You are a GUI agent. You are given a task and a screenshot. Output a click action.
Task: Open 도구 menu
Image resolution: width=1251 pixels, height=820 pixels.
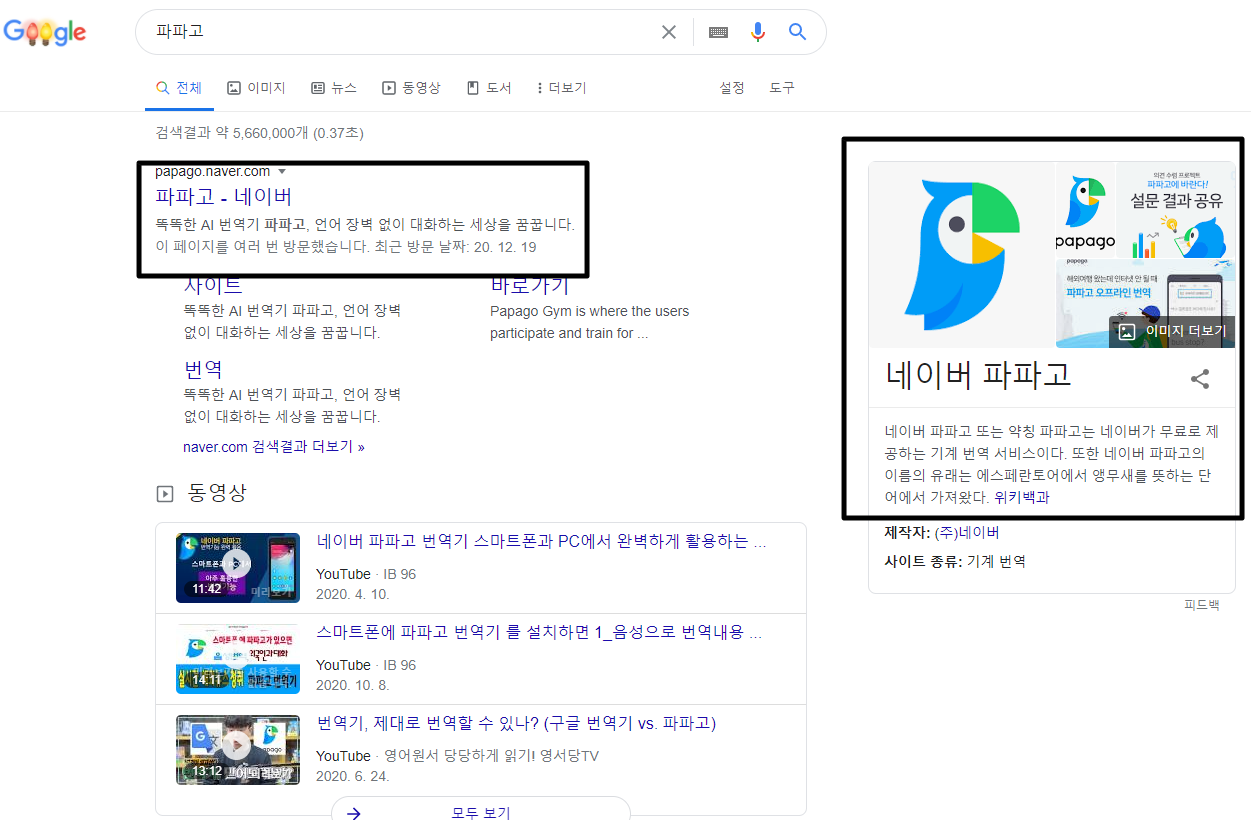[782, 88]
